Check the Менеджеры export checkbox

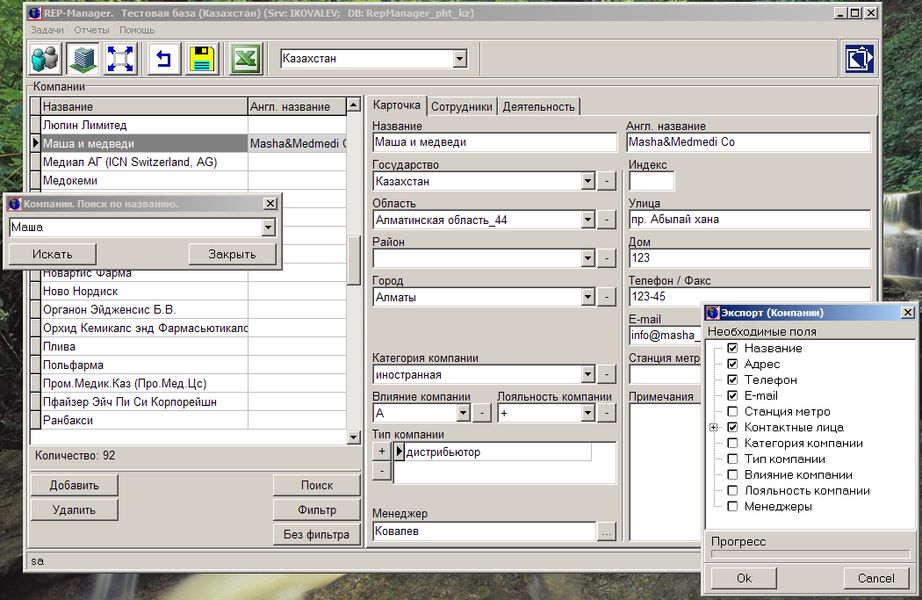733,506
